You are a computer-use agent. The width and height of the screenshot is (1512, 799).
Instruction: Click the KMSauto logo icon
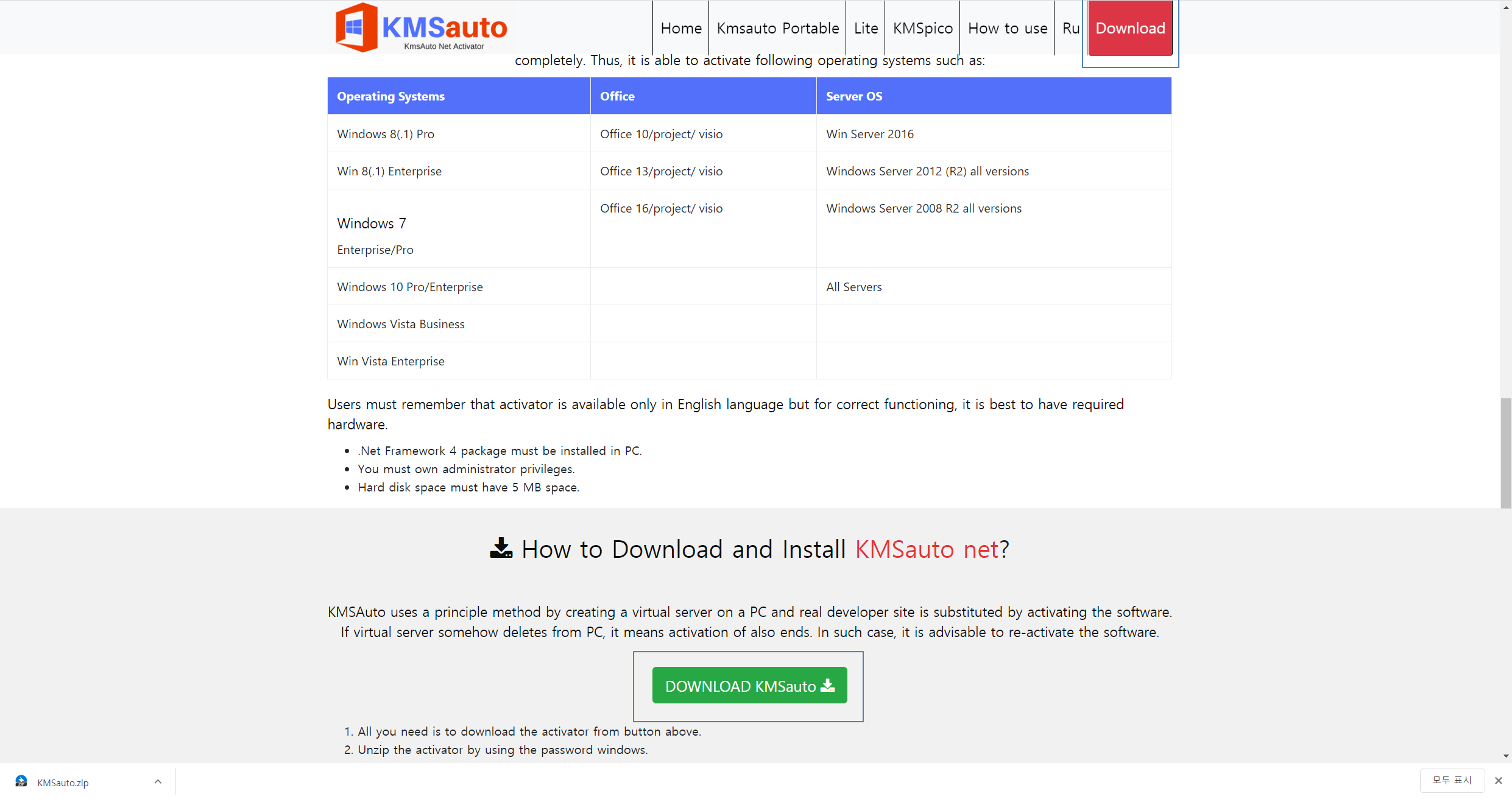pos(356,27)
